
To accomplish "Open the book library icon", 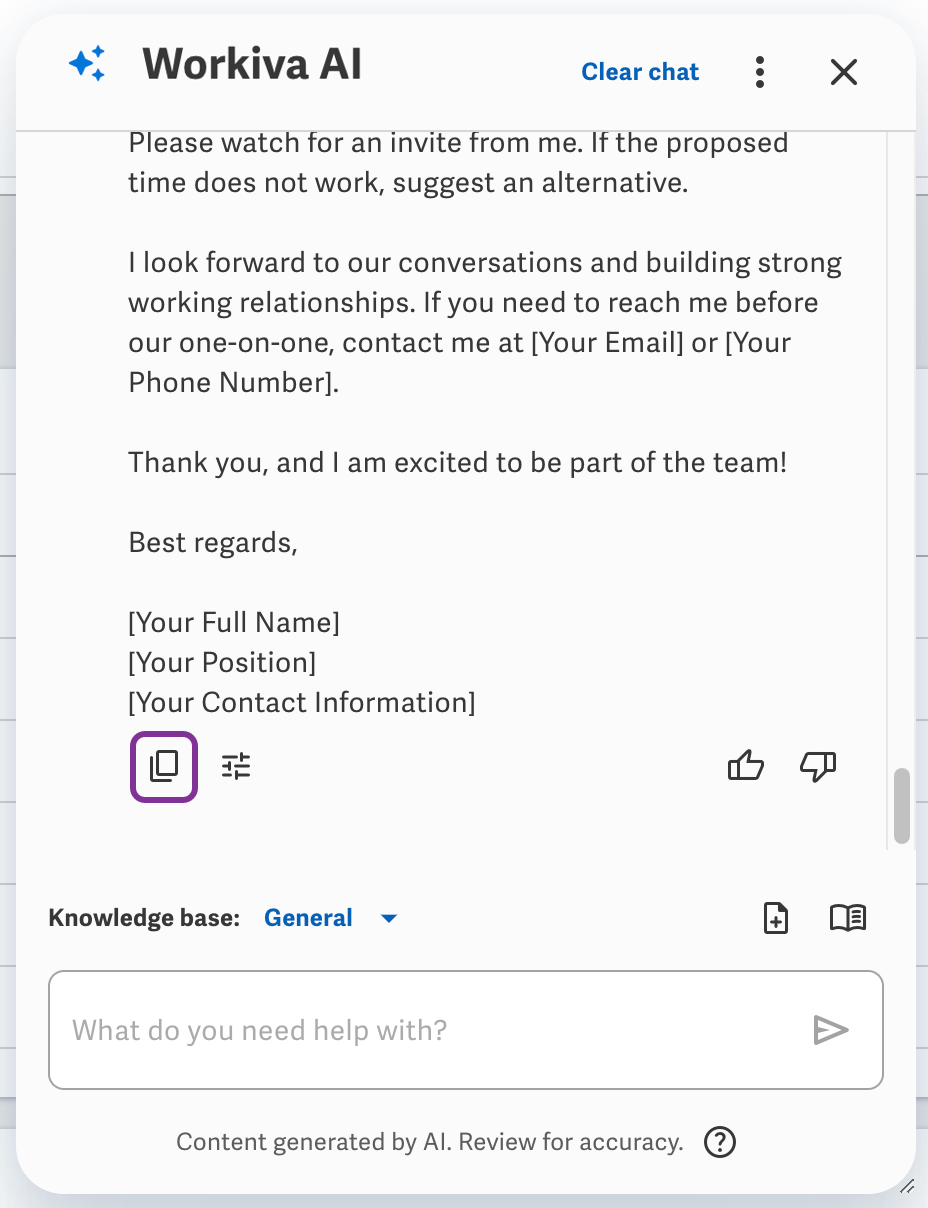I will tap(848, 918).
